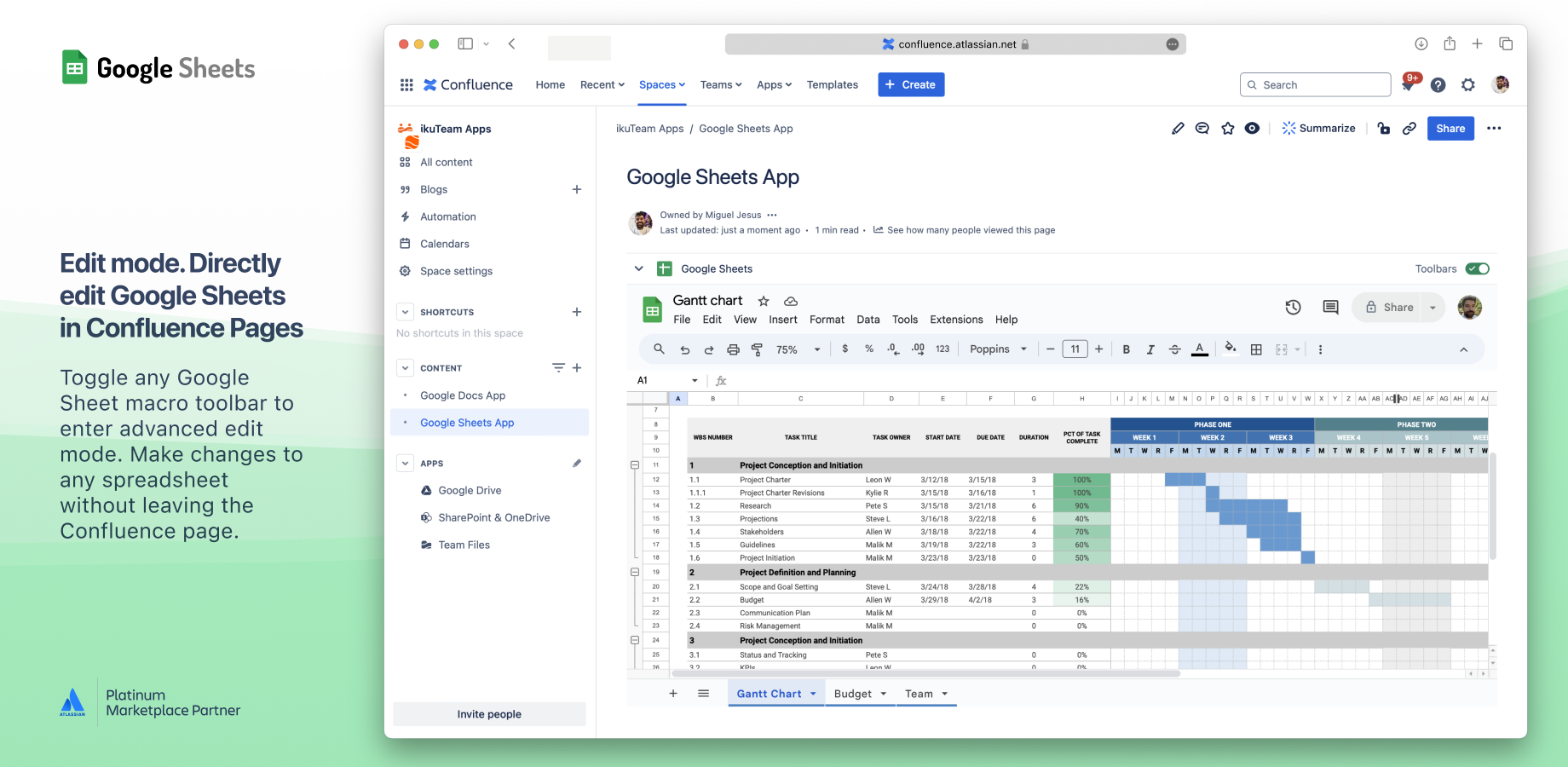Open the Sheets Extensions menu

[x=956, y=320]
